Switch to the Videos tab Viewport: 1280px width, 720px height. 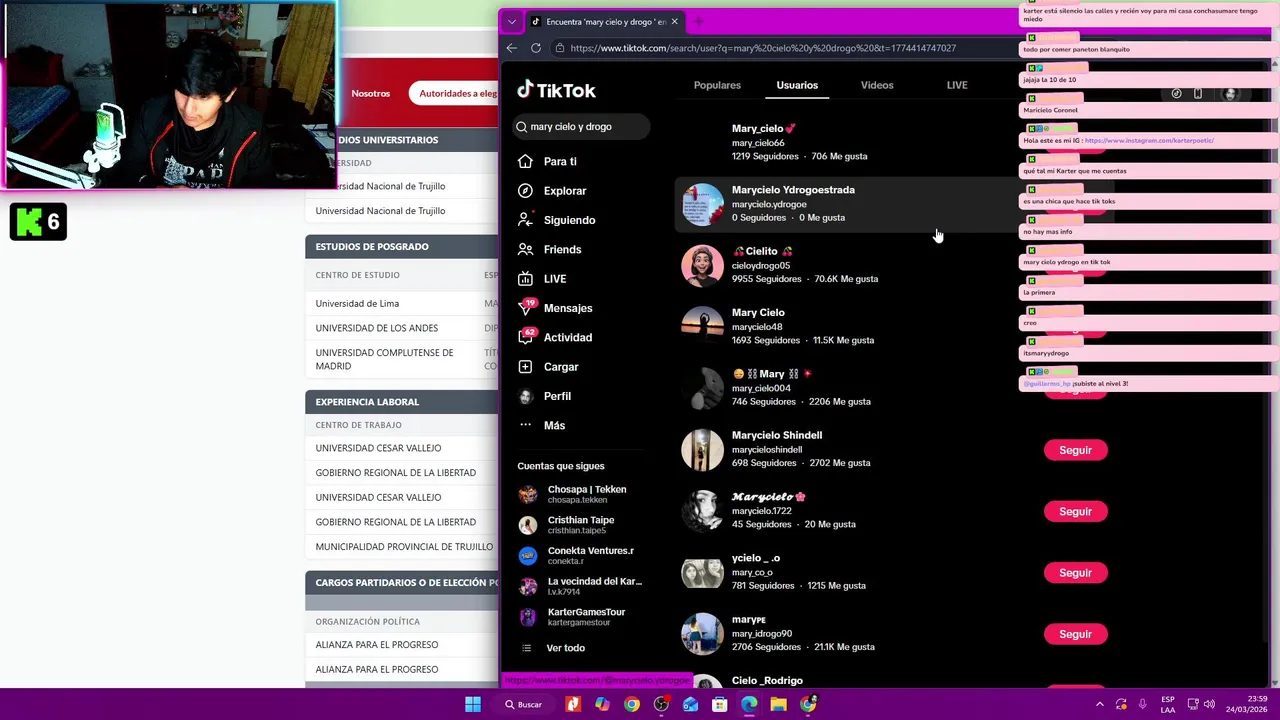pyautogui.click(x=877, y=85)
